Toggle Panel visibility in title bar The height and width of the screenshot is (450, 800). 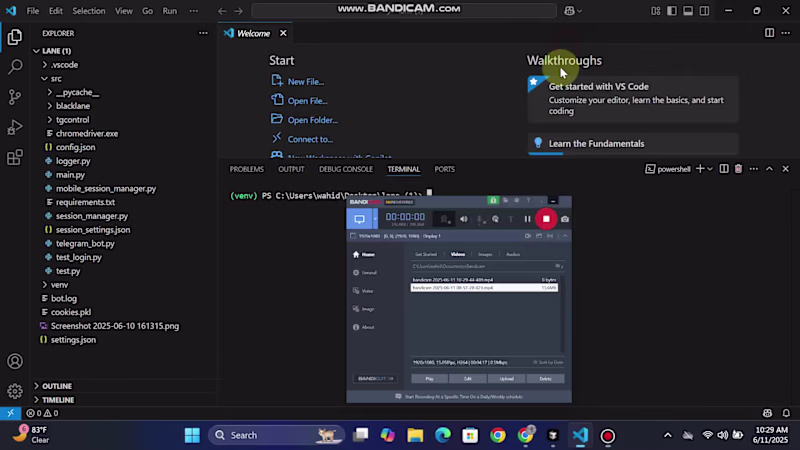688,11
